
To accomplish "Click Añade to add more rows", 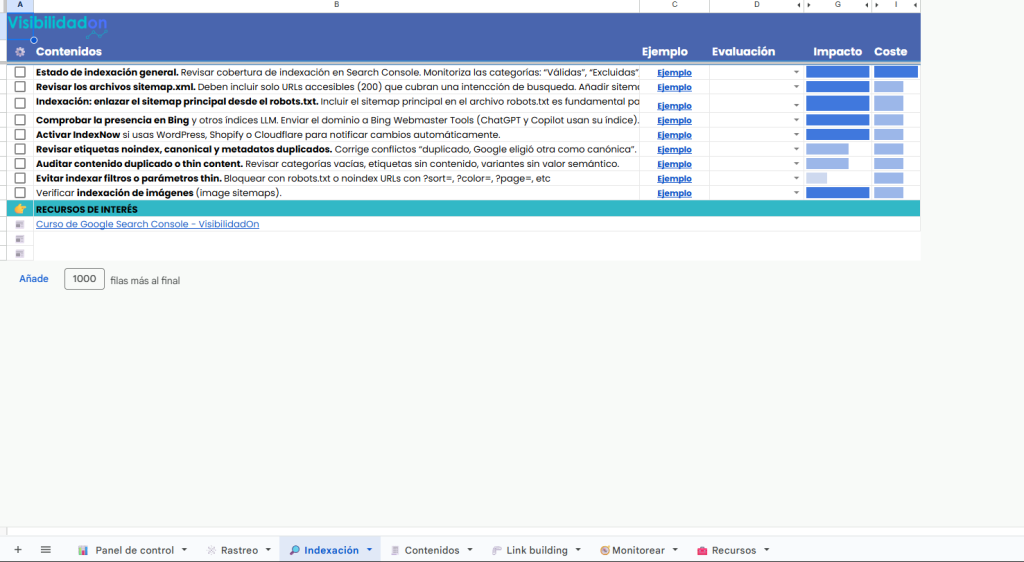I will coord(34,279).
